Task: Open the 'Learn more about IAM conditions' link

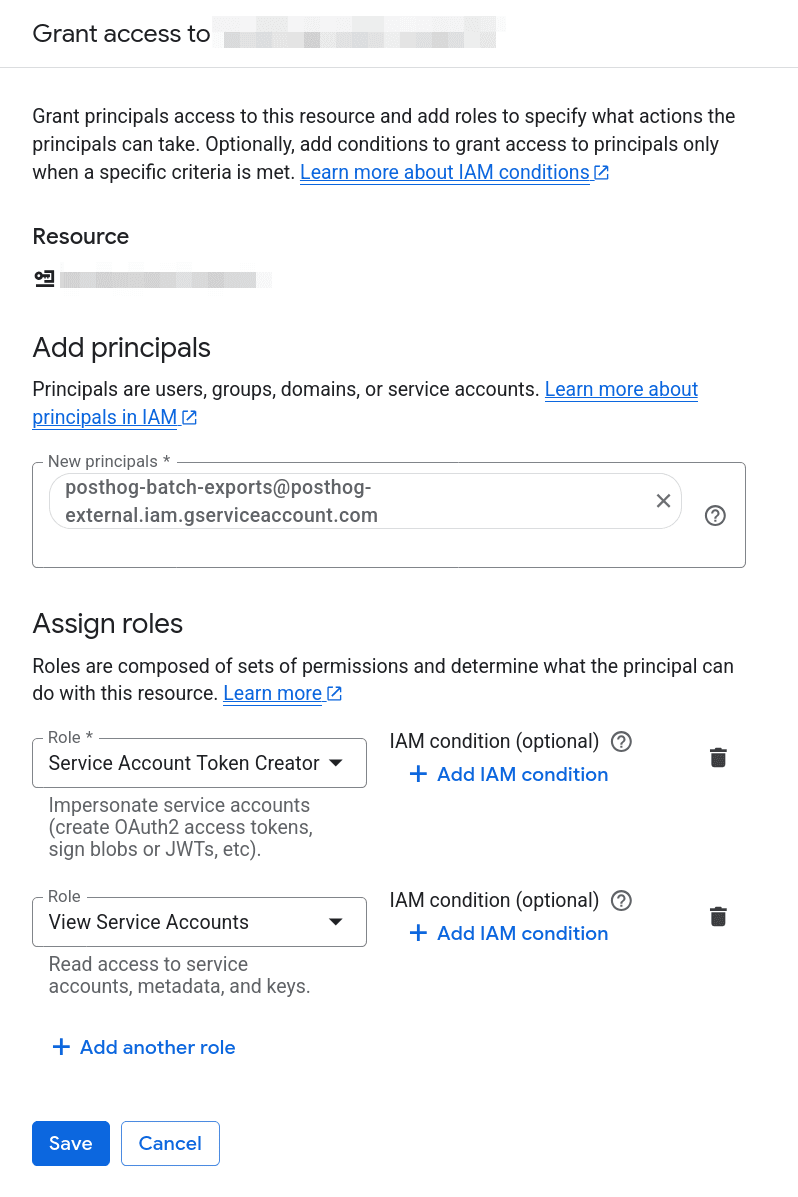Action: (x=443, y=171)
